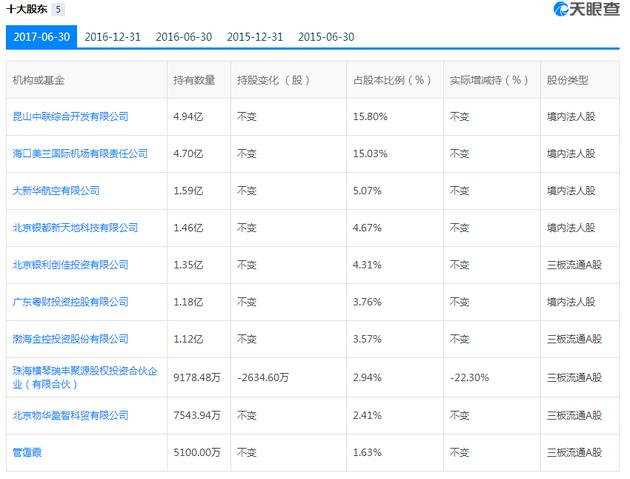Switch to the 2015-12-31 tab
The image size is (630, 479).
point(255,37)
